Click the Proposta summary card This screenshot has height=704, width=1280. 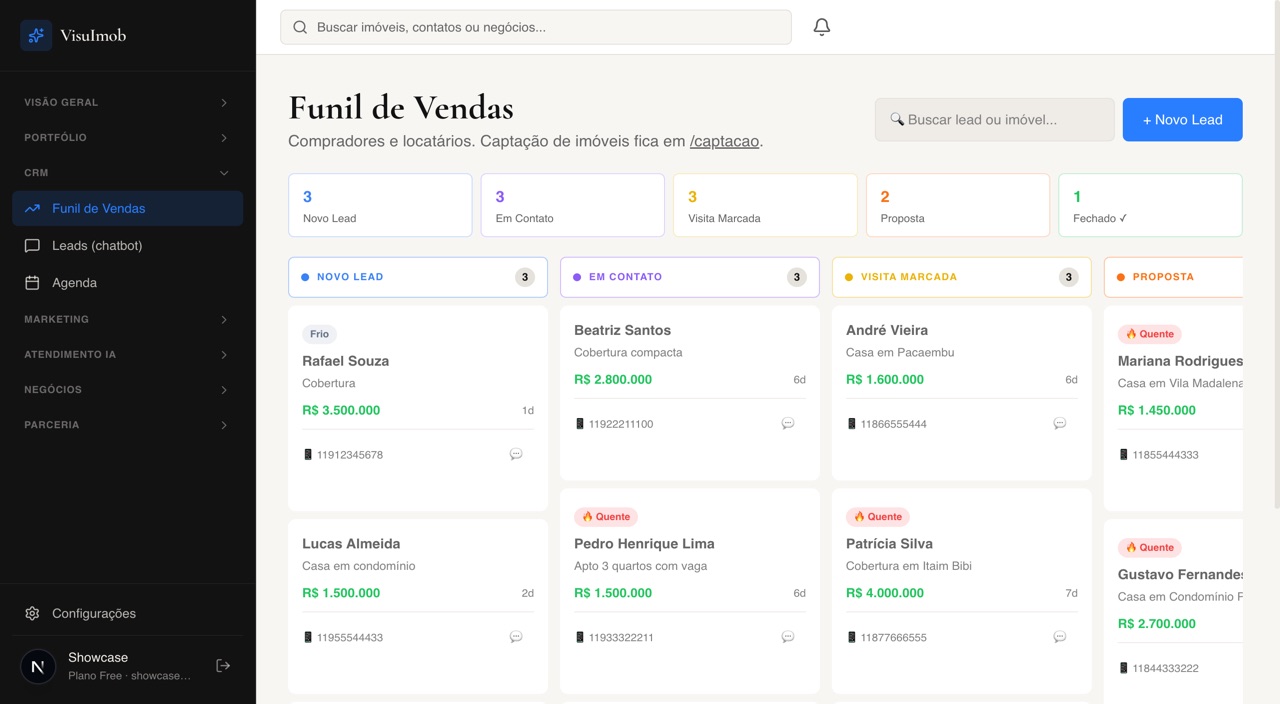pos(958,205)
